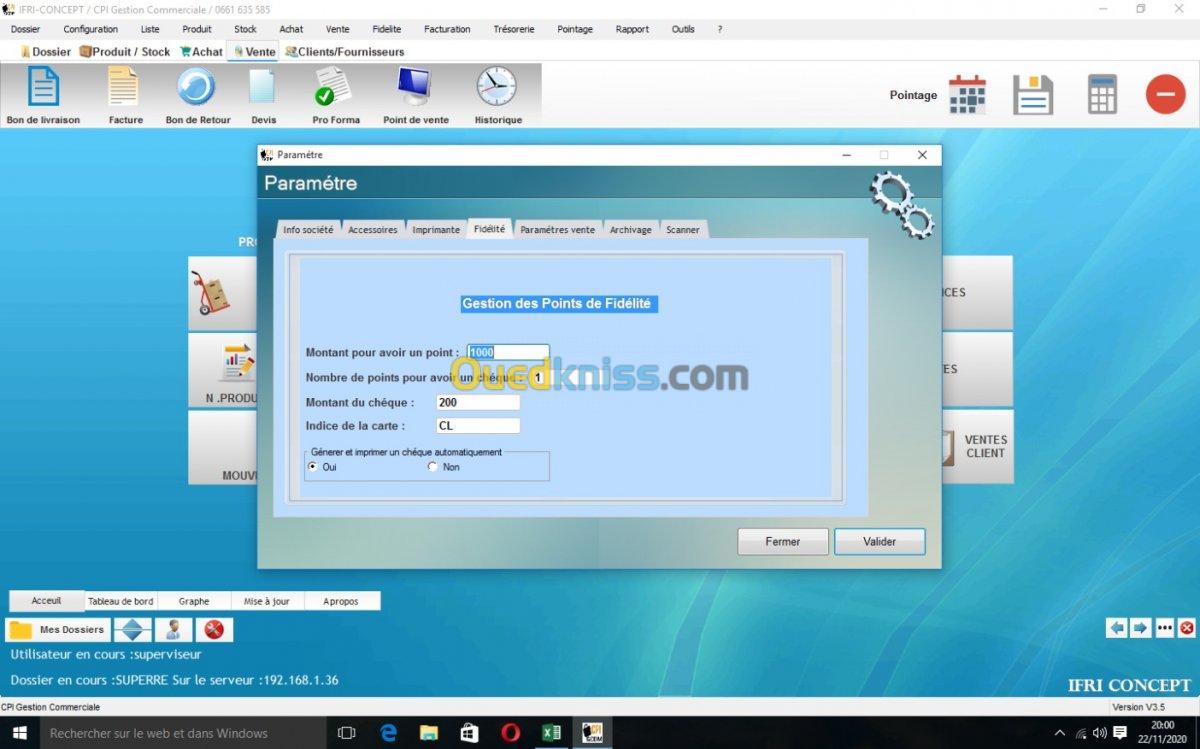Viewport: 1200px width, 749px height.
Task: Click the Montant du chéque field
Action: pos(478,403)
